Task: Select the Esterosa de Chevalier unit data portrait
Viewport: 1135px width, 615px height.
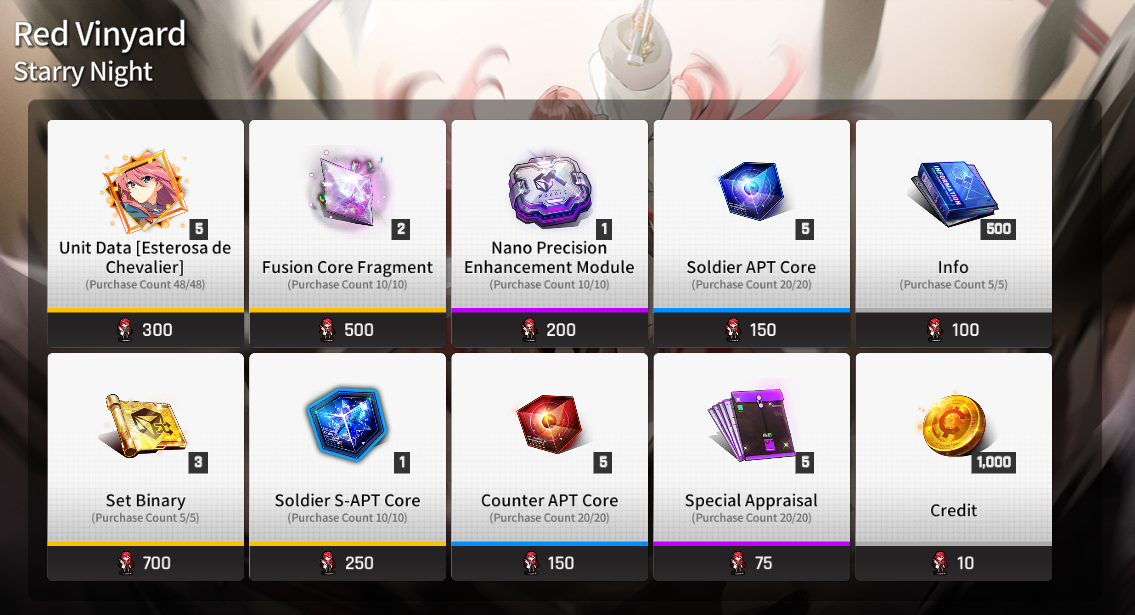Action: point(145,191)
